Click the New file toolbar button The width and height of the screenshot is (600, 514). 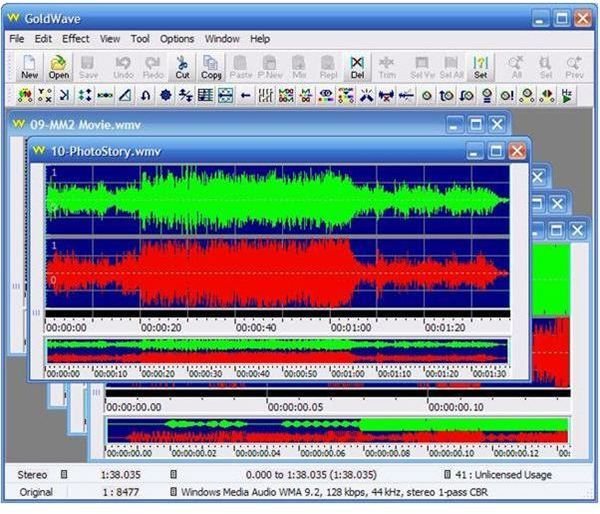coord(29,67)
